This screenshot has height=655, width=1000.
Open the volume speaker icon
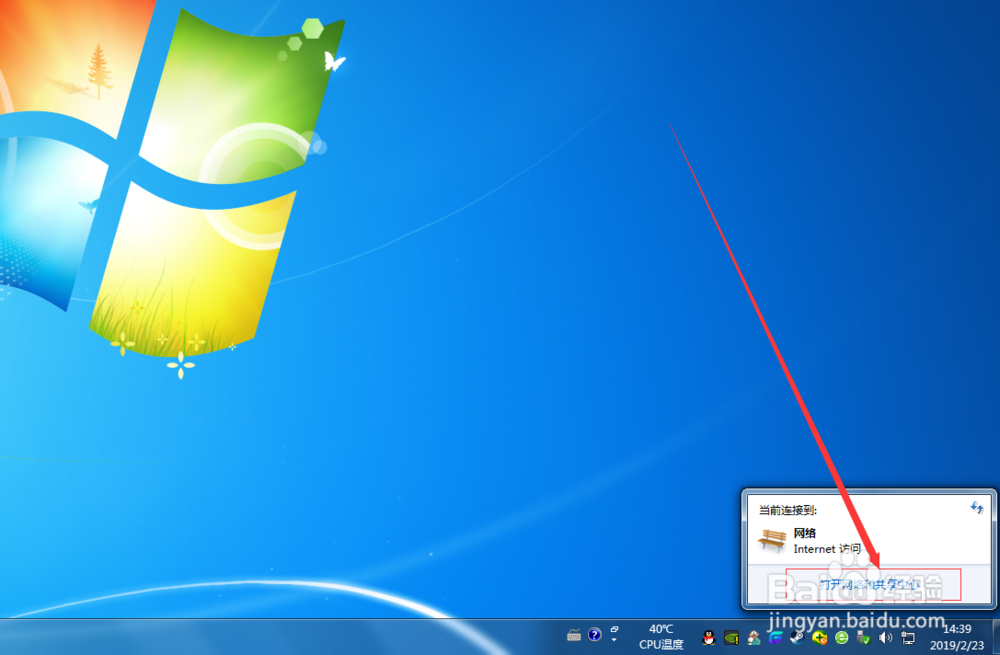pyautogui.click(x=885, y=637)
